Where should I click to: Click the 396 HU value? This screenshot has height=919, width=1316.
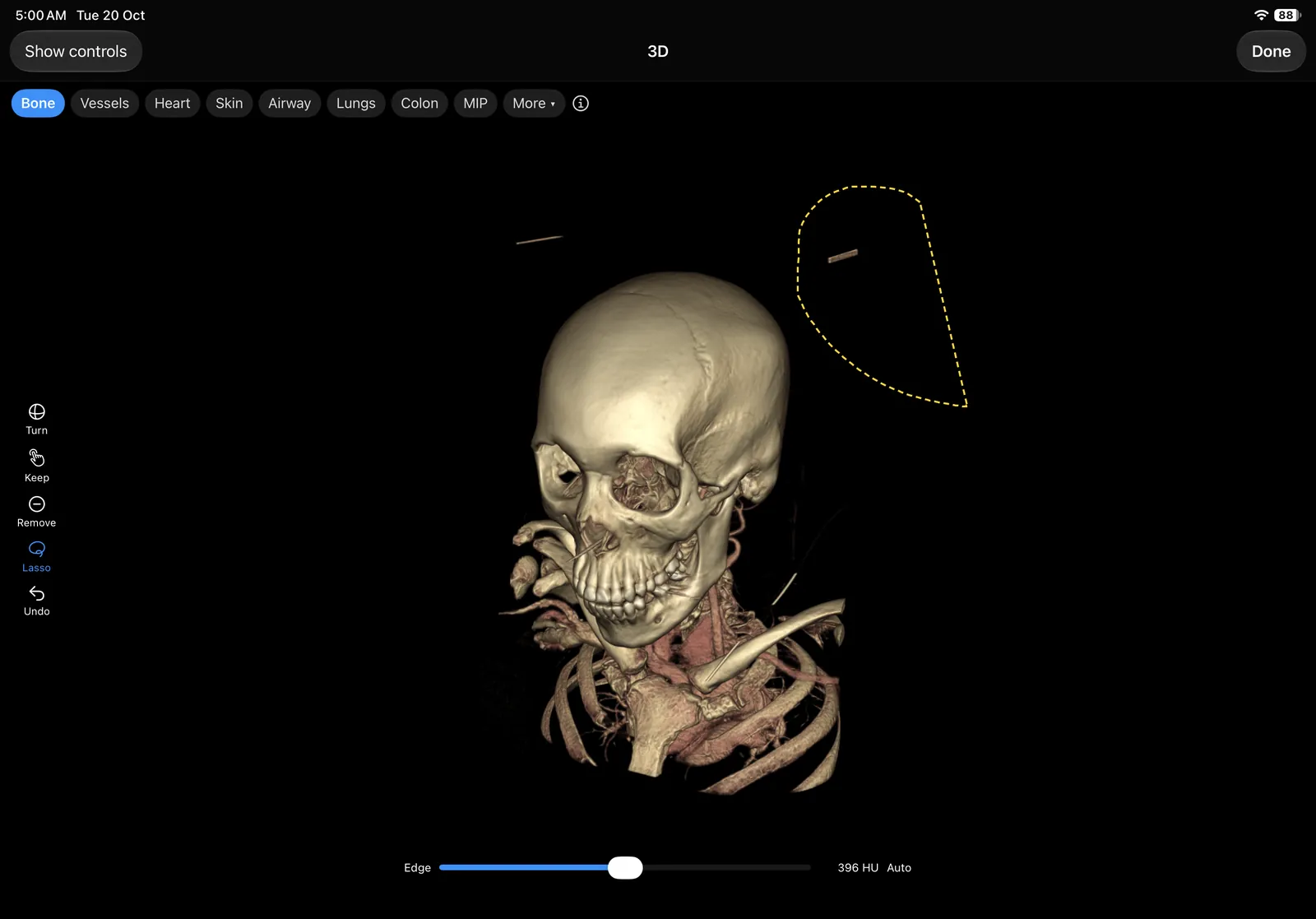(x=858, y=867)
